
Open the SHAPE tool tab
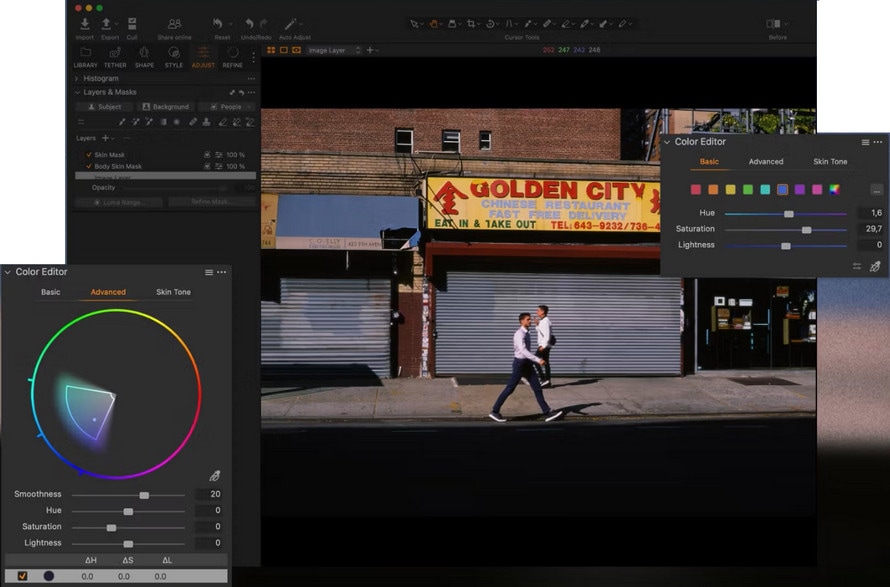[x=144, y=57]
